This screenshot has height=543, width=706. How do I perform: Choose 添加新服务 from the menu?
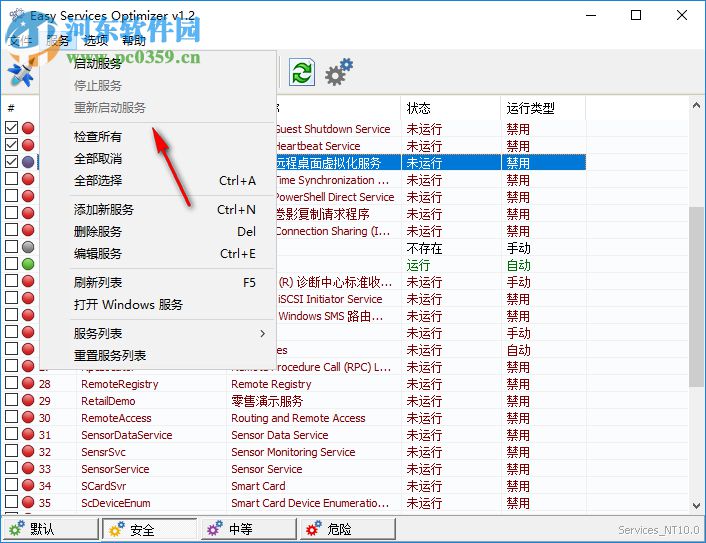158,209
